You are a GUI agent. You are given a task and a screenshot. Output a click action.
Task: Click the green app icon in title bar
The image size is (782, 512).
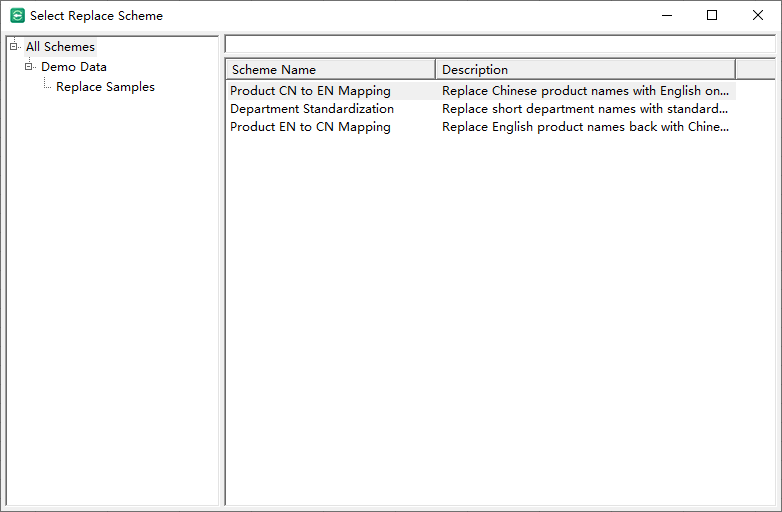[x=17, y=15]
